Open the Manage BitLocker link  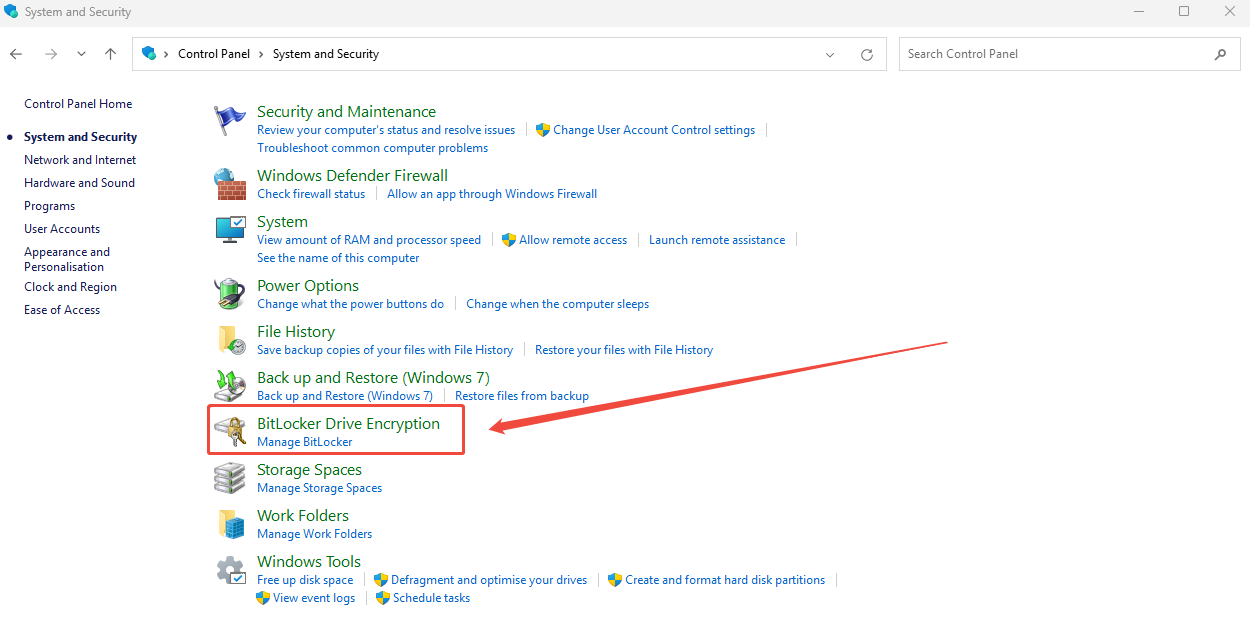304,442
